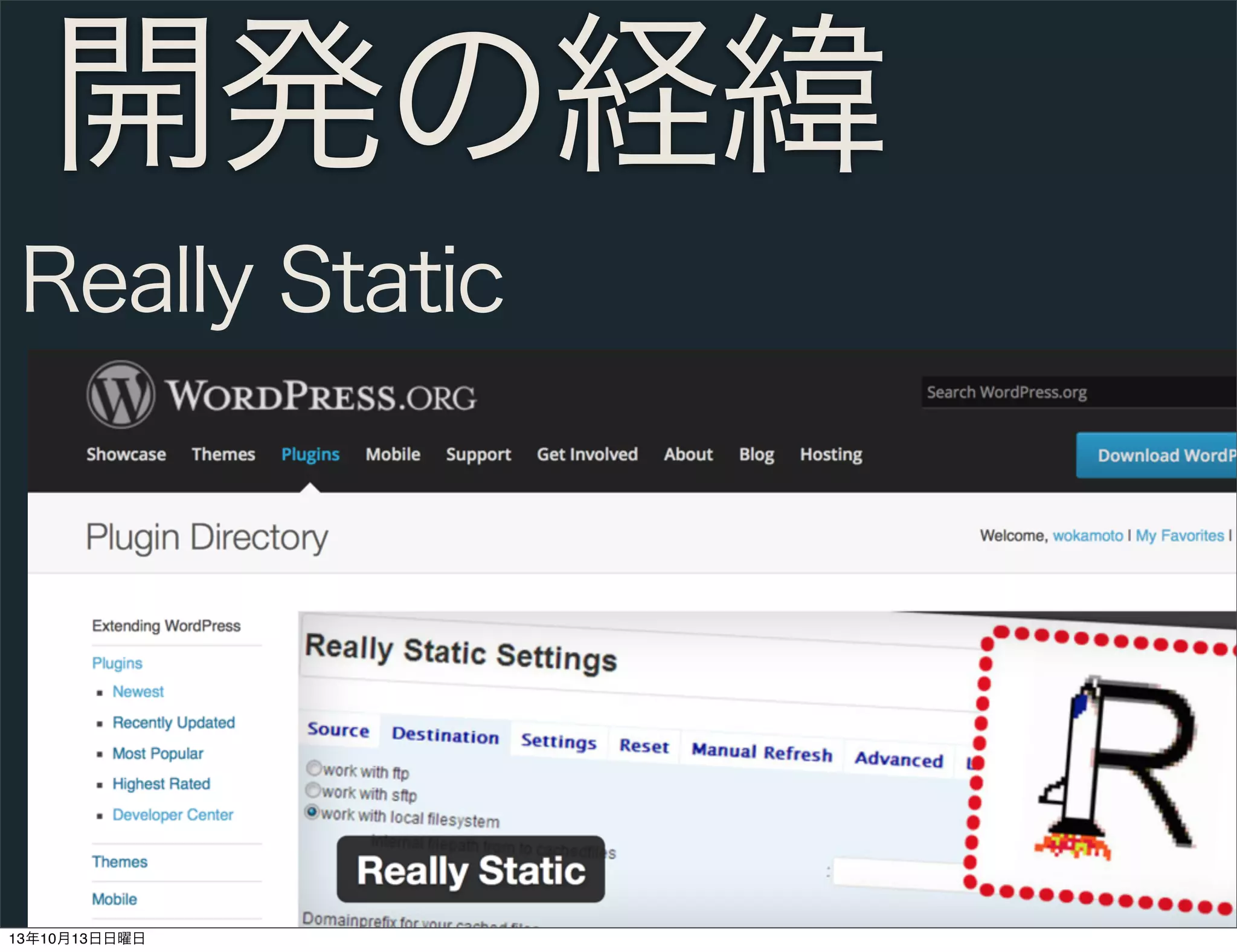Click the Plugin Directory heading

click(207, 537)
